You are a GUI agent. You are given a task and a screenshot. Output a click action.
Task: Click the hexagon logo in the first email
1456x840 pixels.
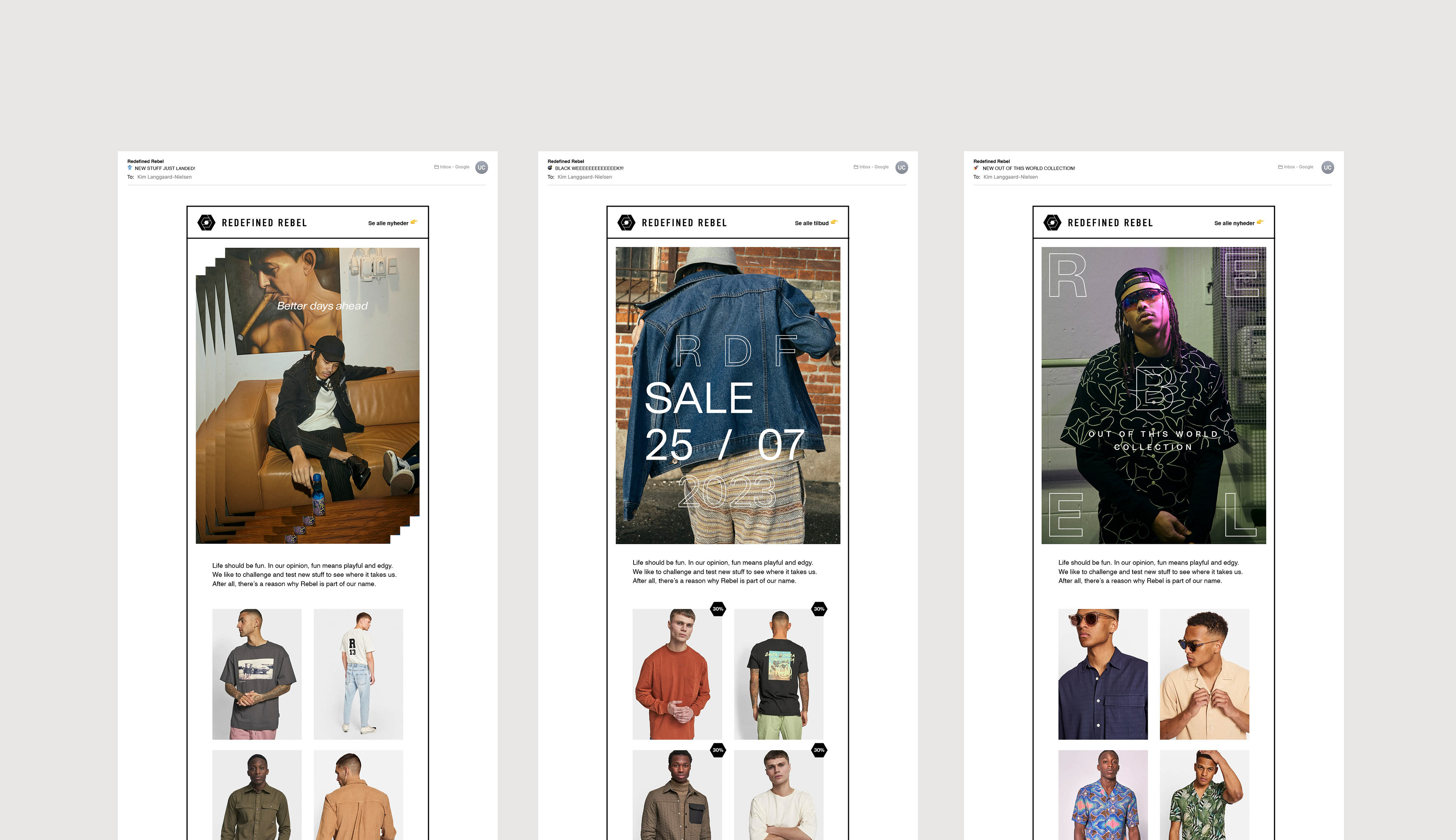click(206, 223)
